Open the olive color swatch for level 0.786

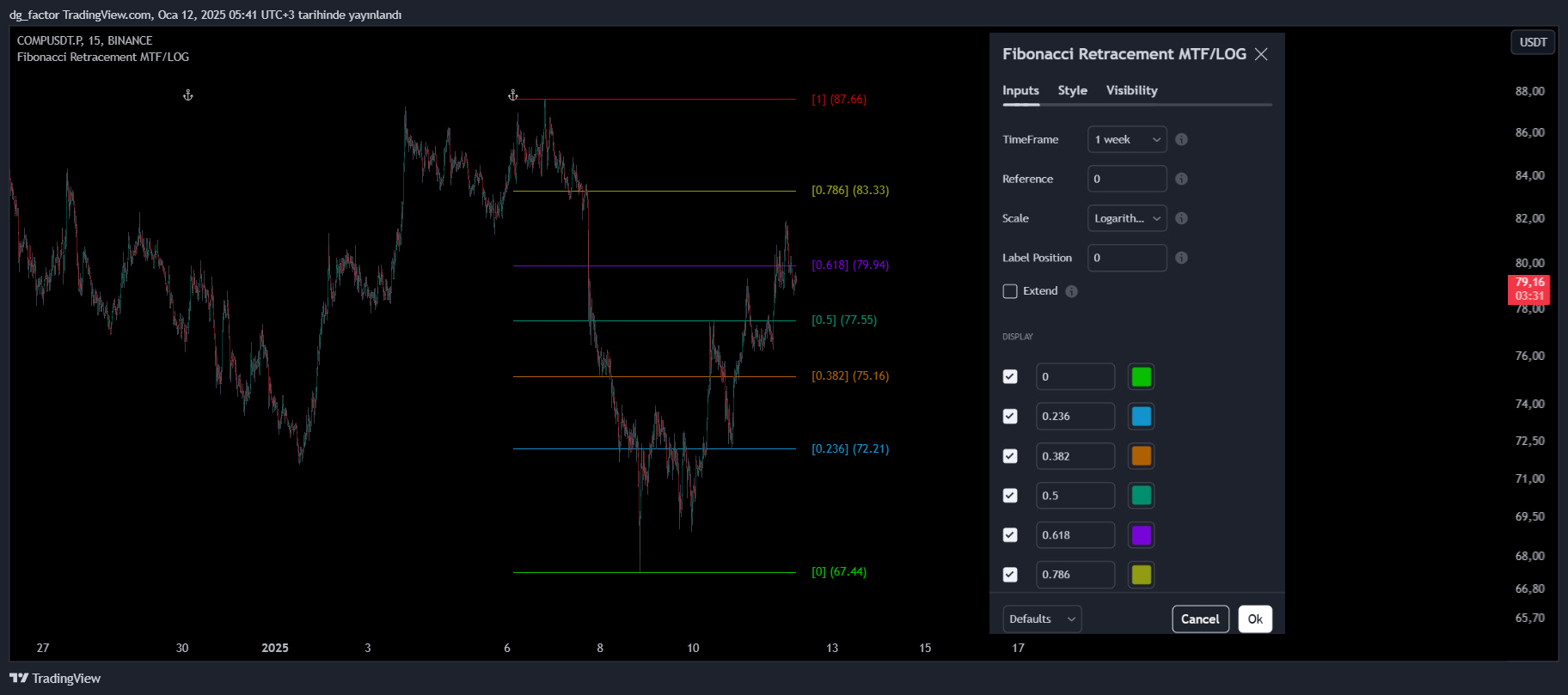click(x=1141, y=575)
